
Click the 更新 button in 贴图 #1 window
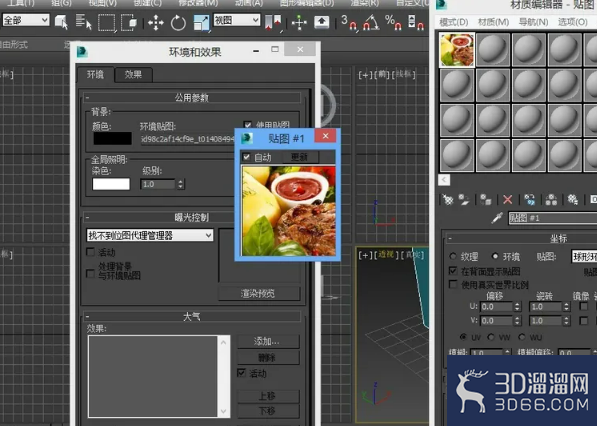[x=299, y=157]
